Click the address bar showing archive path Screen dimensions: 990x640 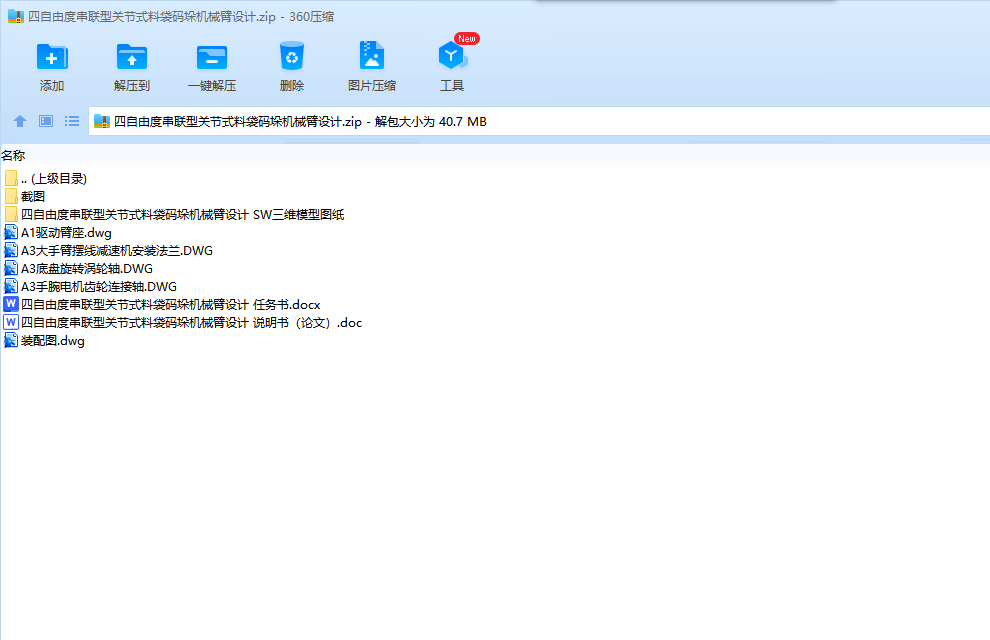(539, 121)
